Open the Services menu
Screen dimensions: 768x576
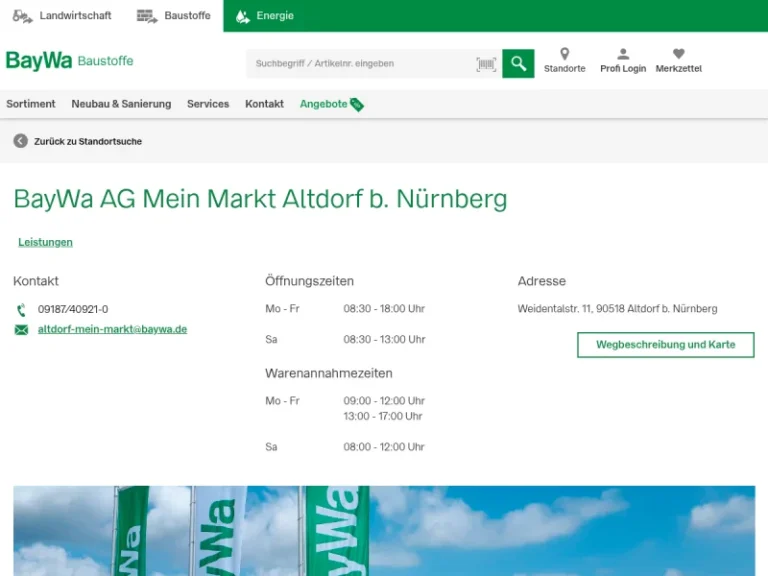(208, 104)
